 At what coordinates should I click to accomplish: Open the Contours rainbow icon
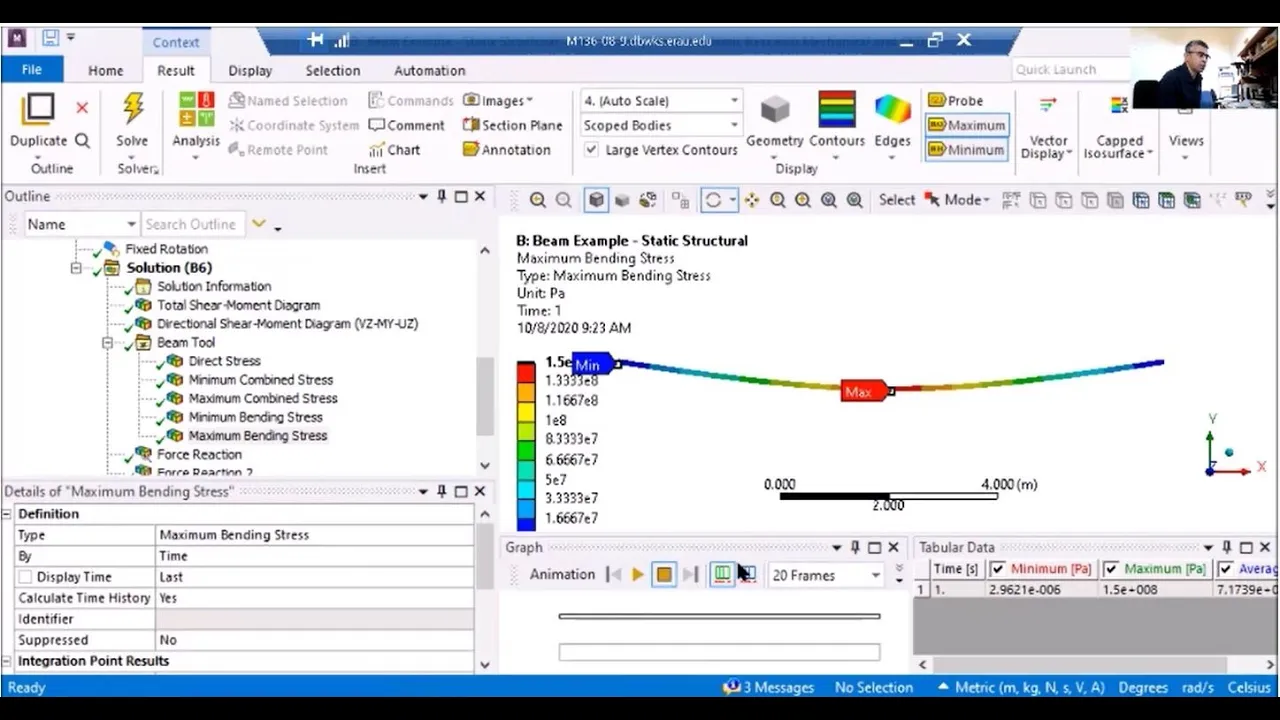click(836, 109)
